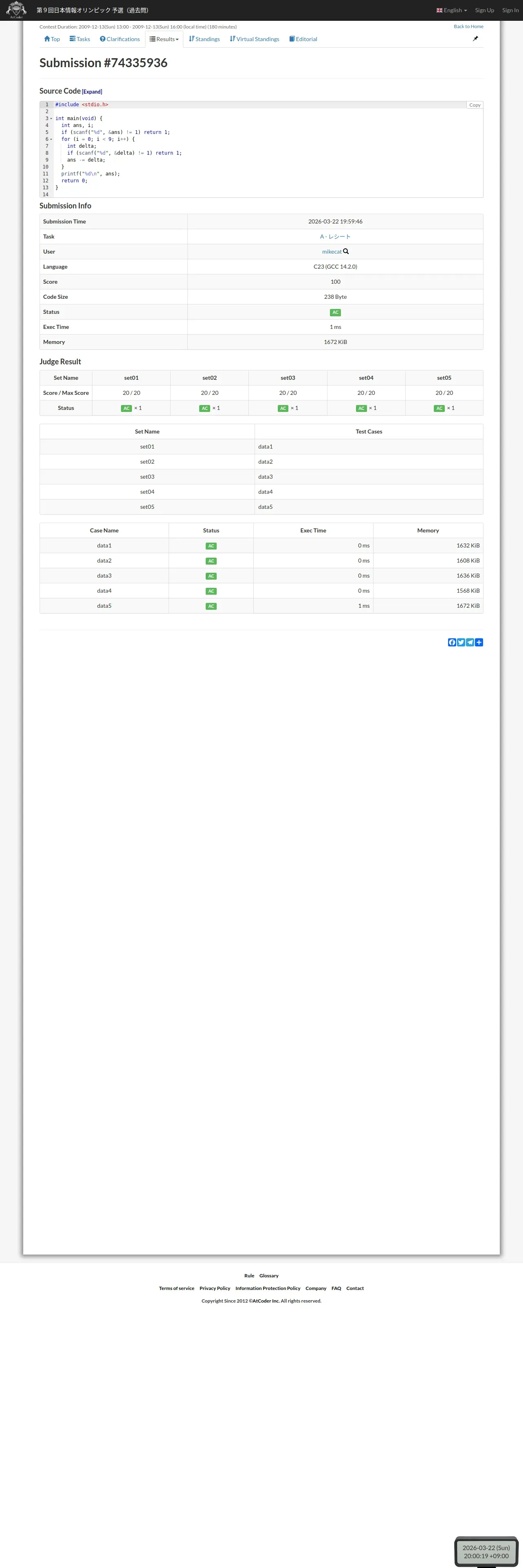
Task: Share the submission on Facebook
Action: click(452, 642)
